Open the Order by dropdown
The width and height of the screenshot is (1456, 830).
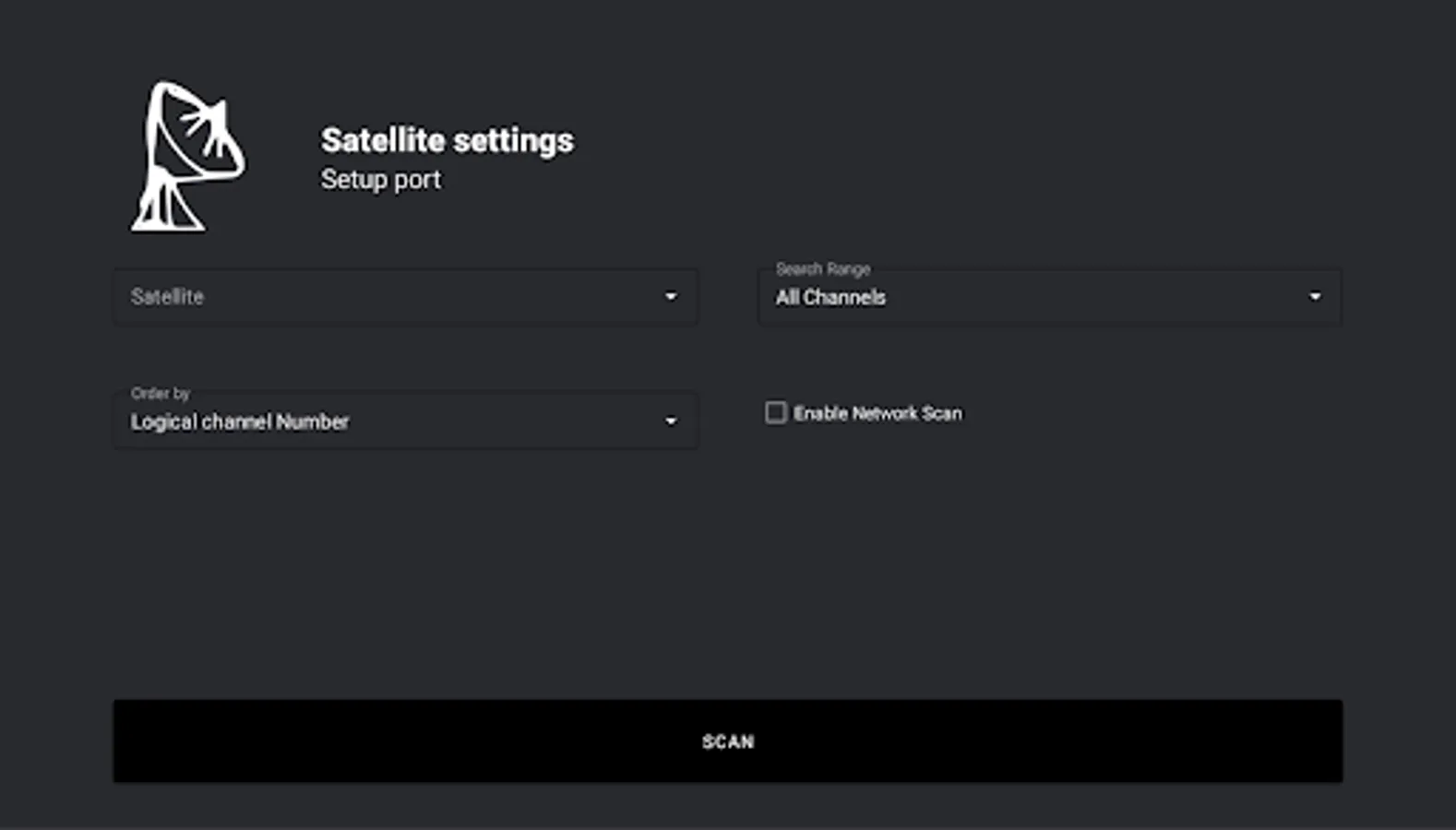(405, 421)
